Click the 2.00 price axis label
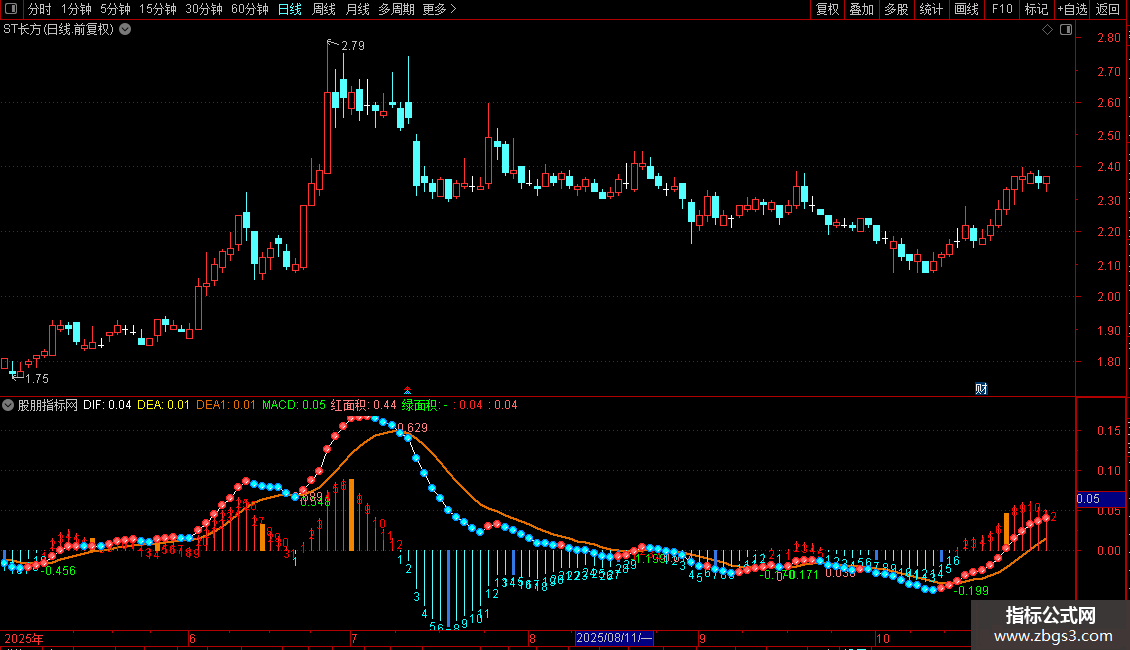The height and width of the screenshot is (650, 1130). pos(1108,297)
